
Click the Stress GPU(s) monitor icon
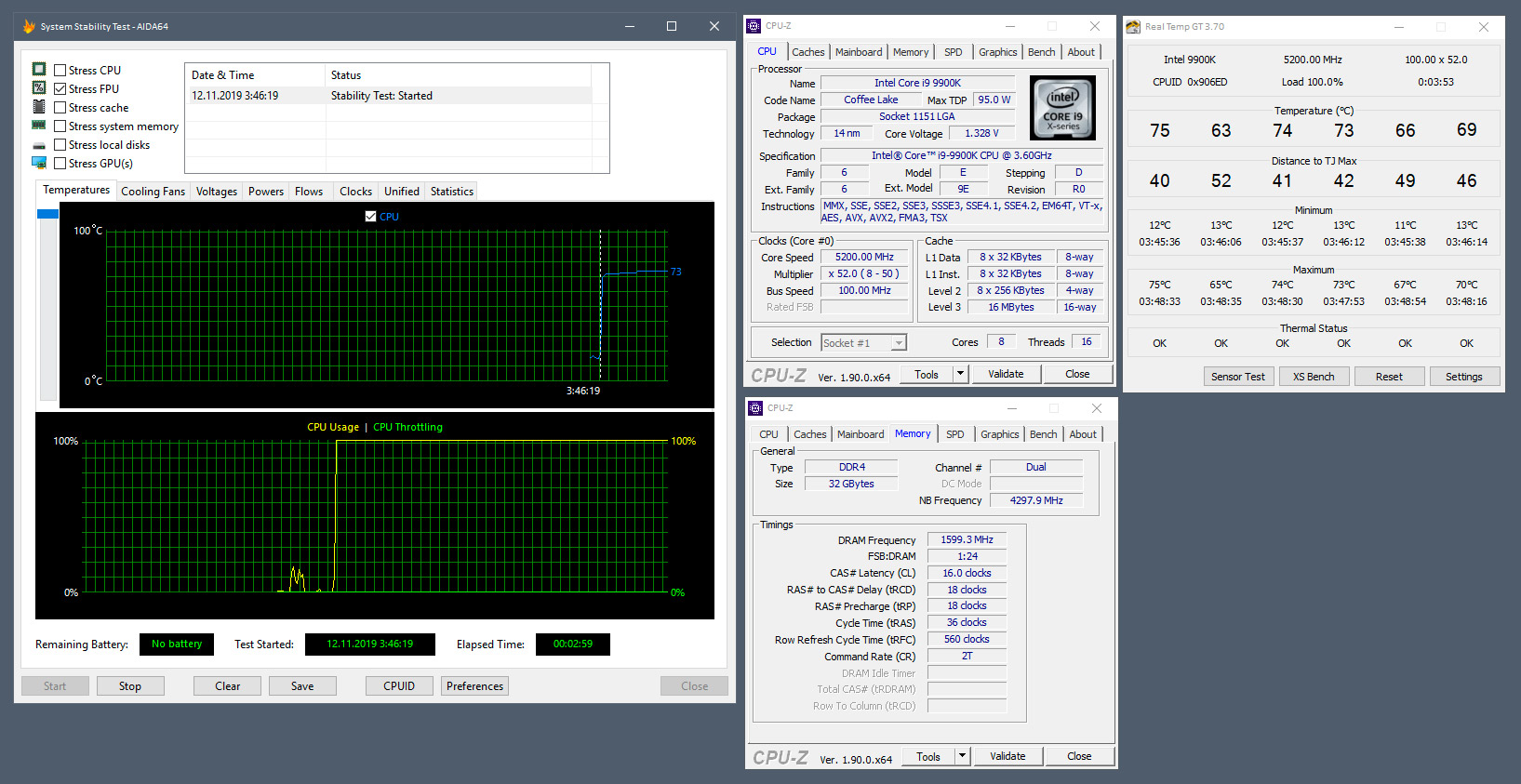39,163
